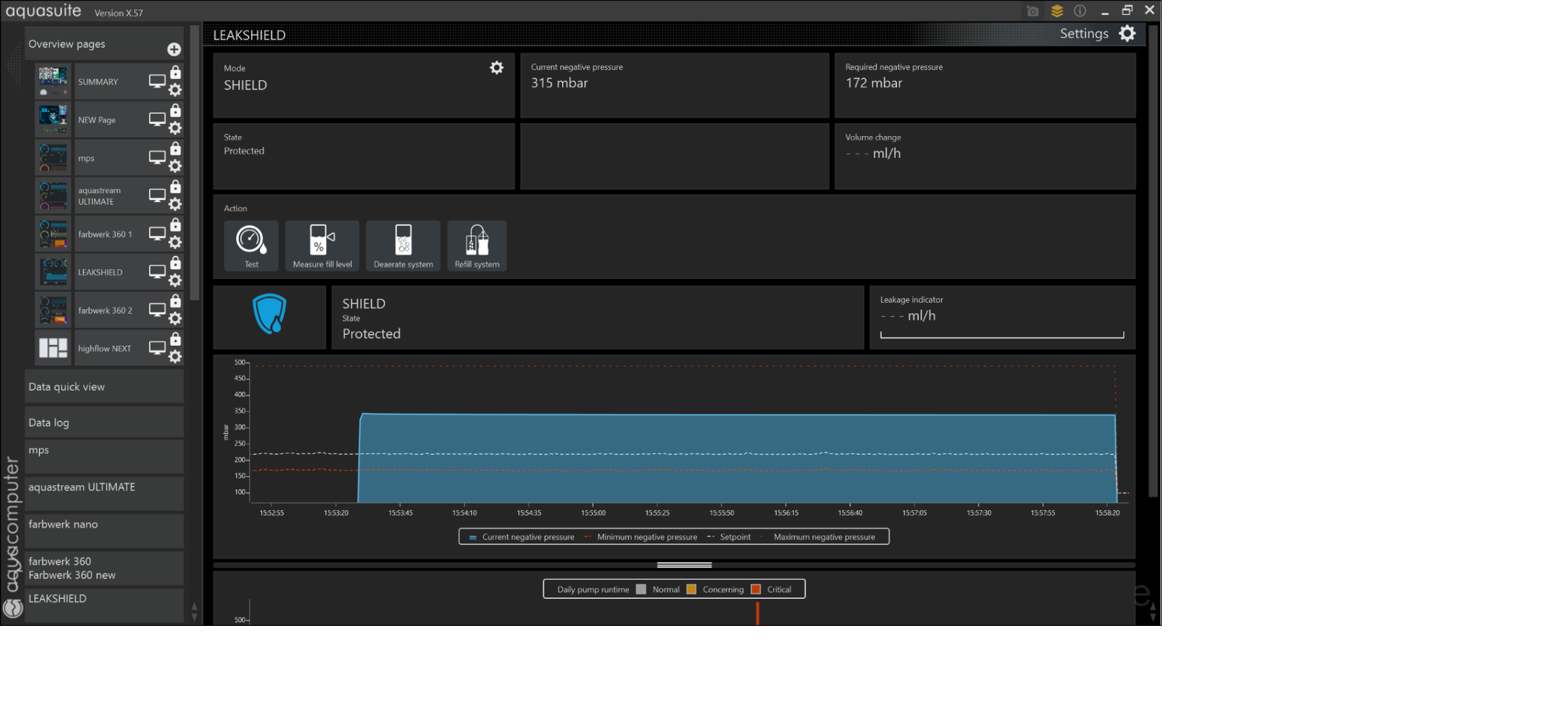Click the splitter handle between the charts
The image size is (1568, 728).
pos(684,565)
